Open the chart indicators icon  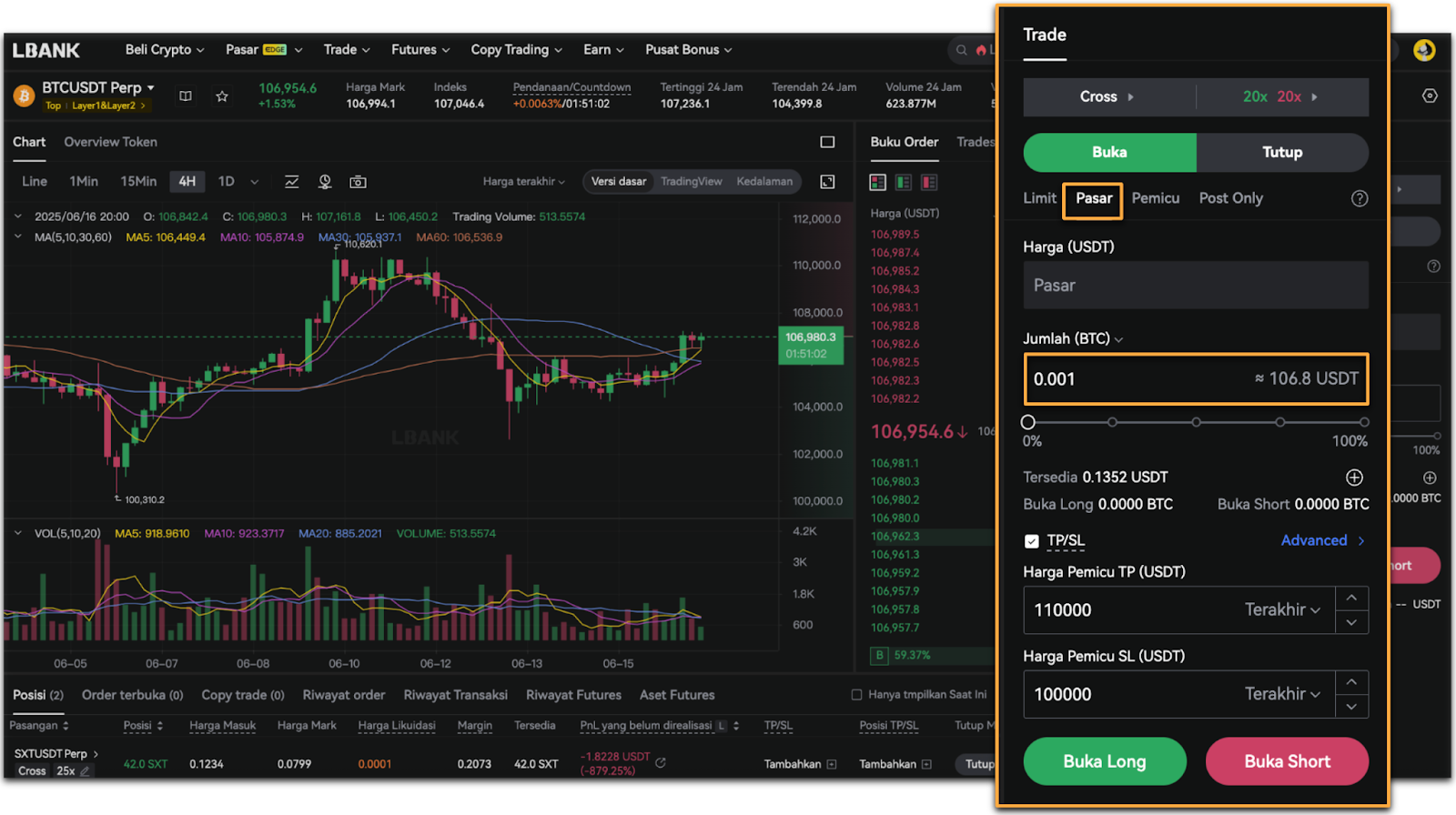click(292, 182)
